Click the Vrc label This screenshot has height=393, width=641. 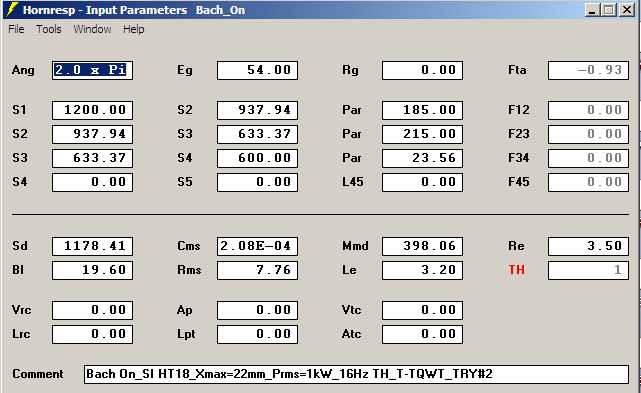21,310
